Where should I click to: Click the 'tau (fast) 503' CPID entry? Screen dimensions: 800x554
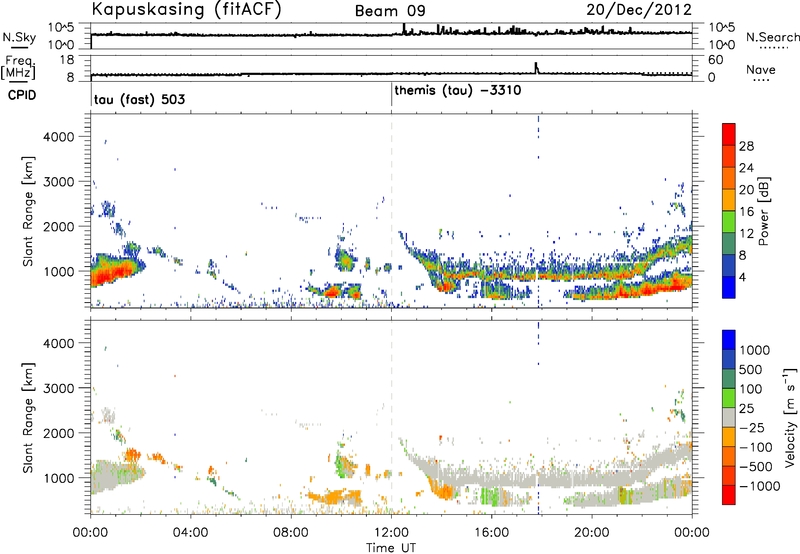pos(139,99)
